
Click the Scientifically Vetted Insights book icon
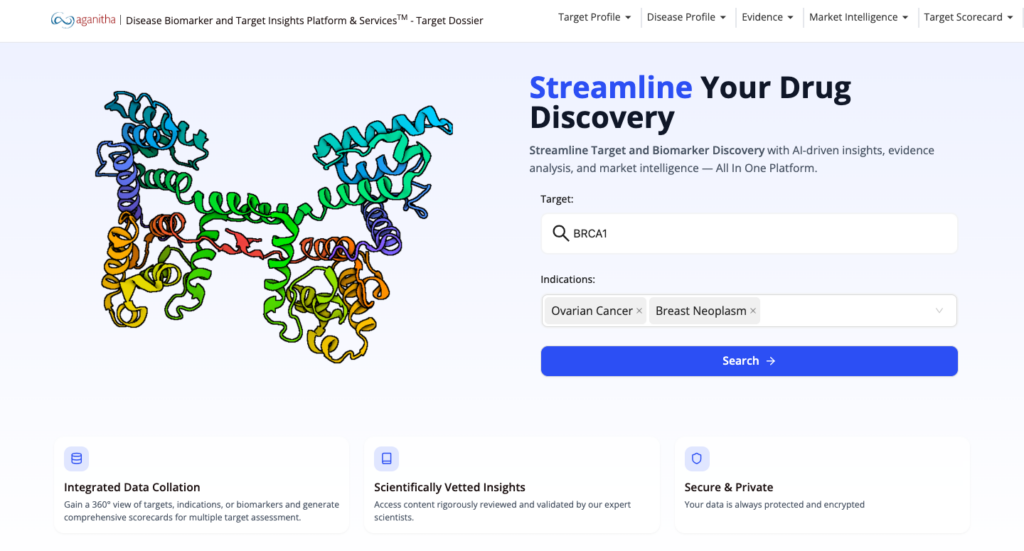[386, 459]
